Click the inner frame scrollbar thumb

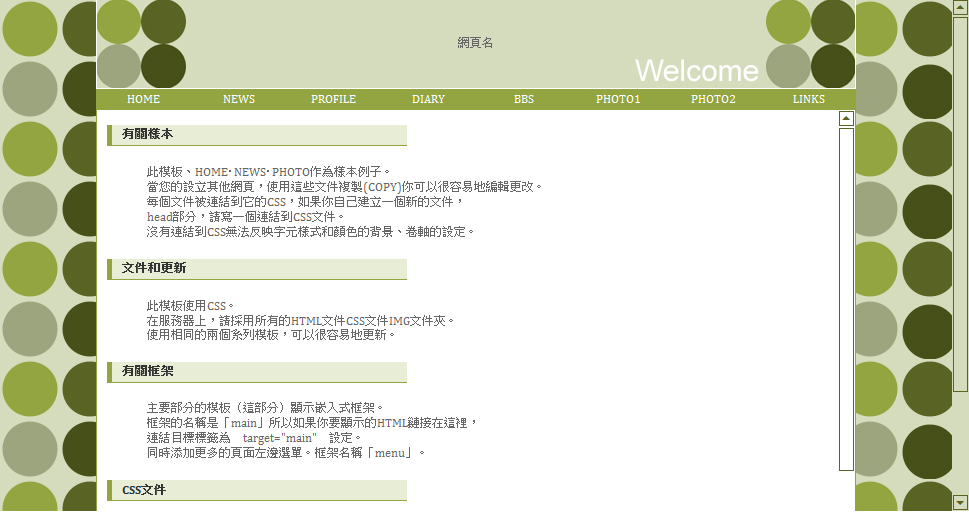[x=846, y=299]
